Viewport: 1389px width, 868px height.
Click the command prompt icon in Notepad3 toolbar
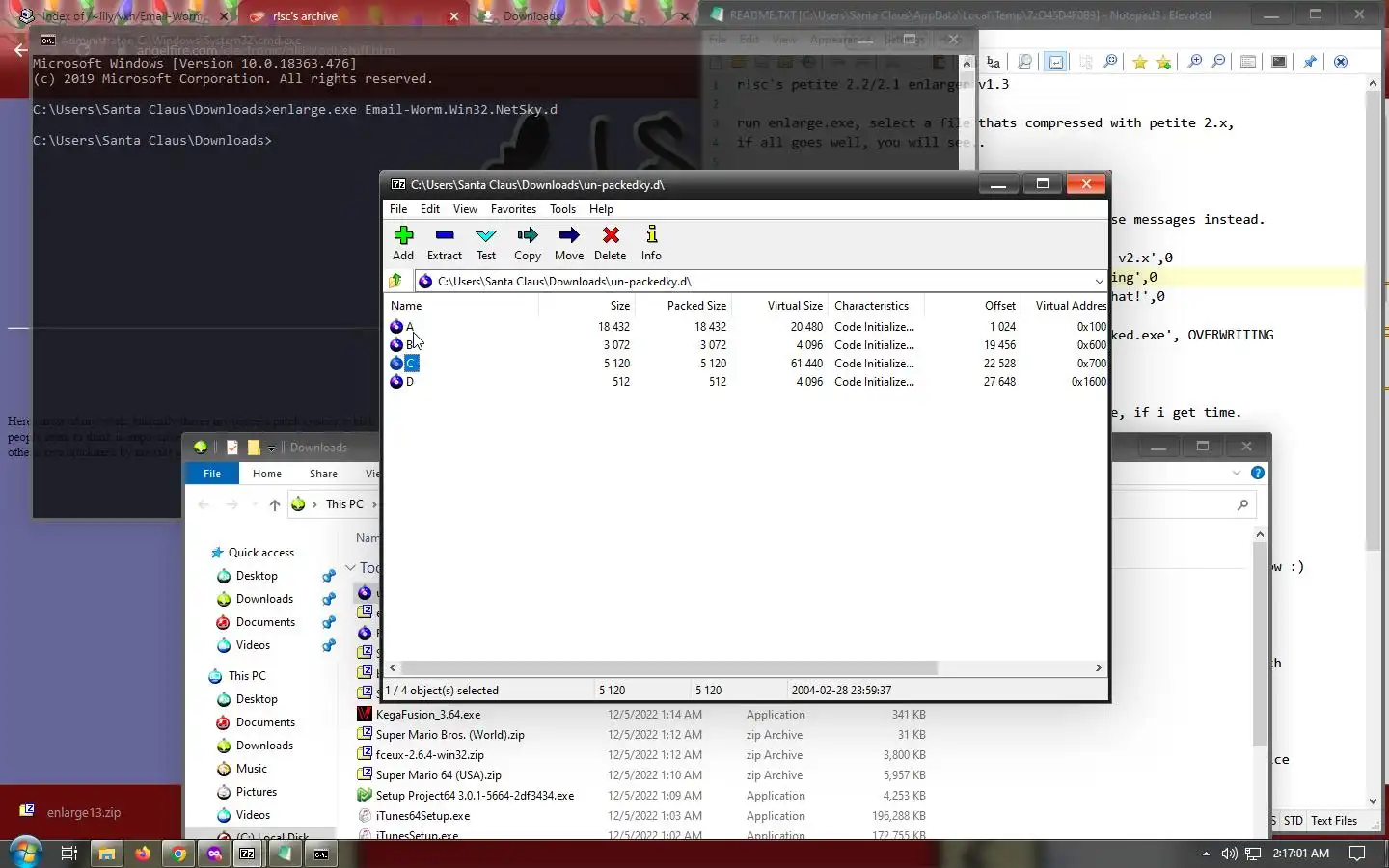tap(1279, 62)
